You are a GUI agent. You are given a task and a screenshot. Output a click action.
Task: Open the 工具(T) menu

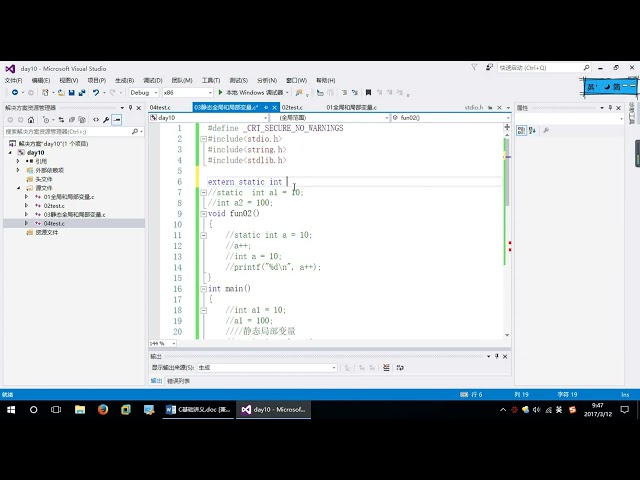[x=211, y=80]
